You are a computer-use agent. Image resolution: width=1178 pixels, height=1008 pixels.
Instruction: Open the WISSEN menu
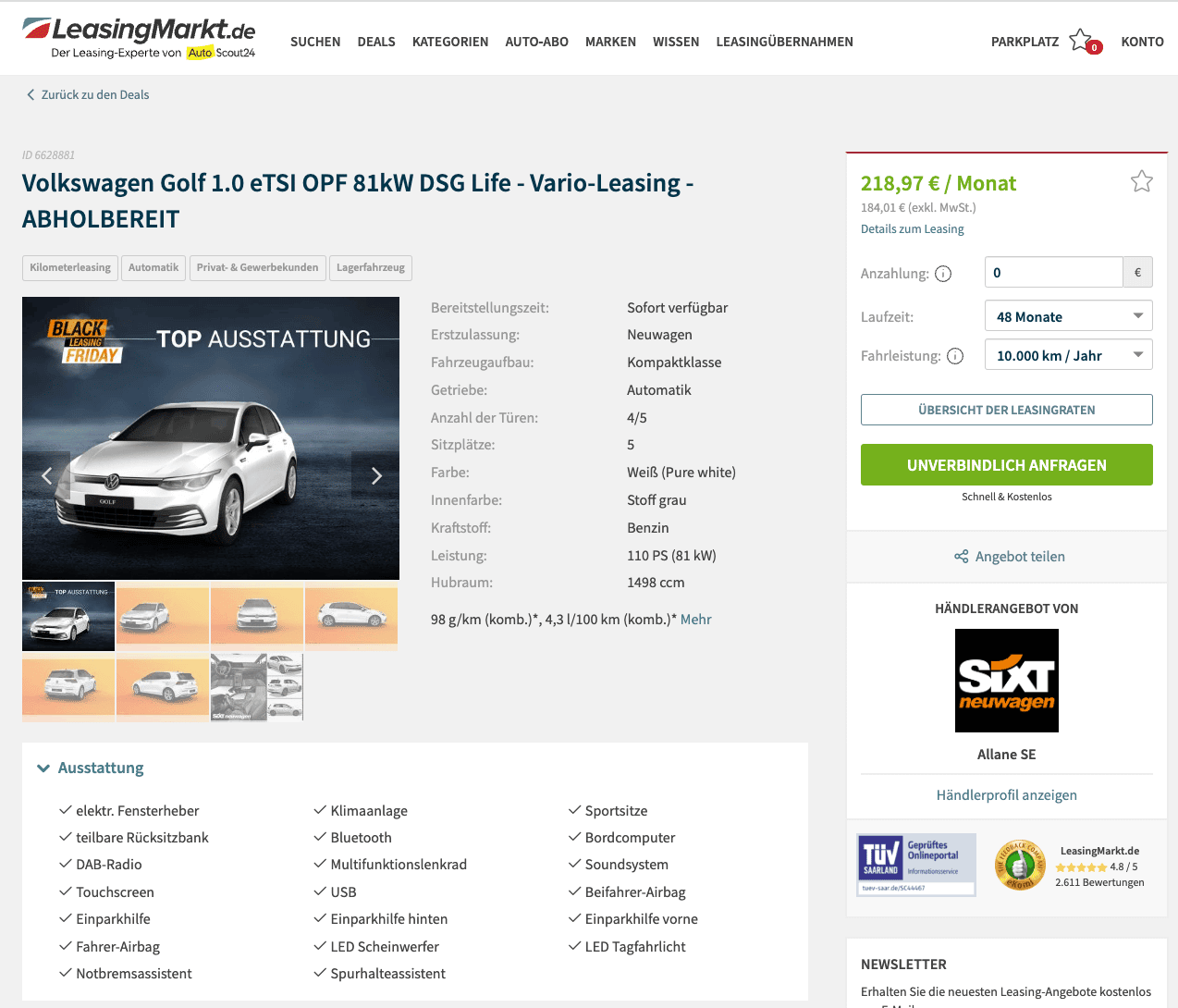[x=676, y=42]
